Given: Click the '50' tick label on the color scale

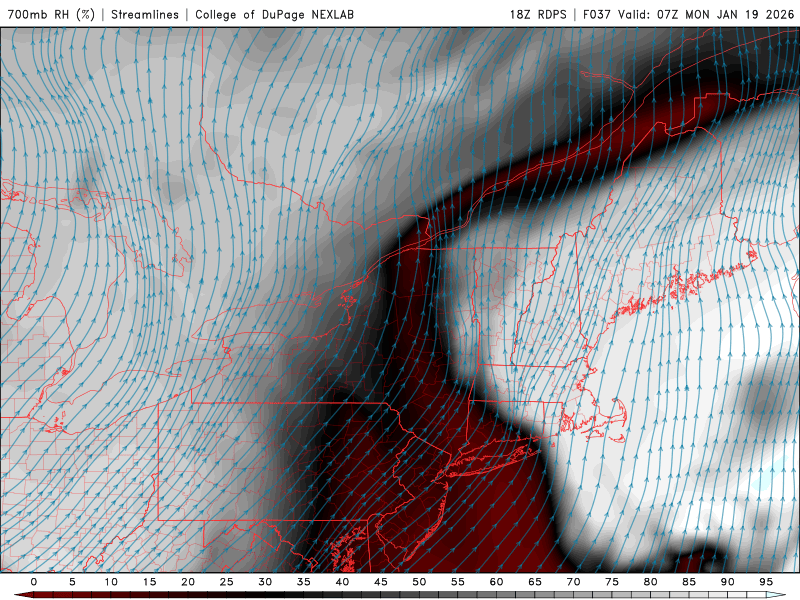Looking at the screenshot, I should coord(419,582).
